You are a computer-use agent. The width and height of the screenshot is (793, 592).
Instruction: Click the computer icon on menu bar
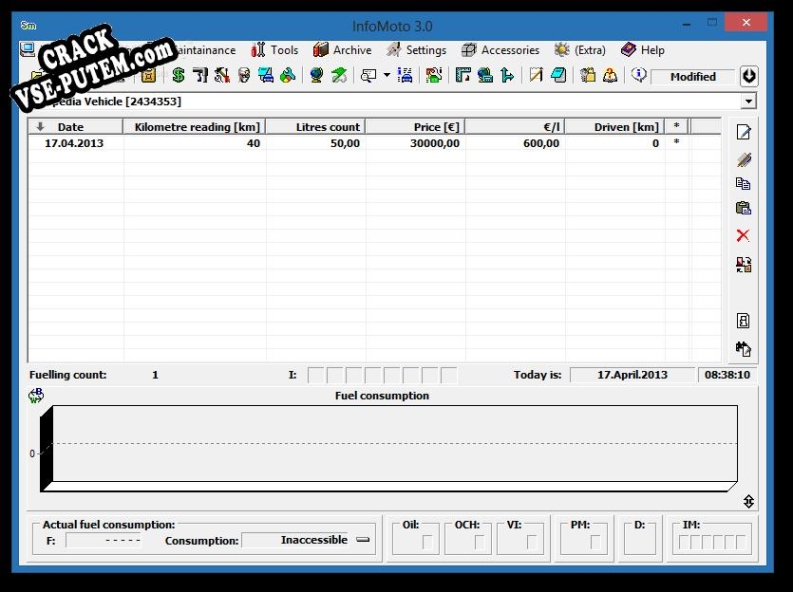[x=27, y=50]
